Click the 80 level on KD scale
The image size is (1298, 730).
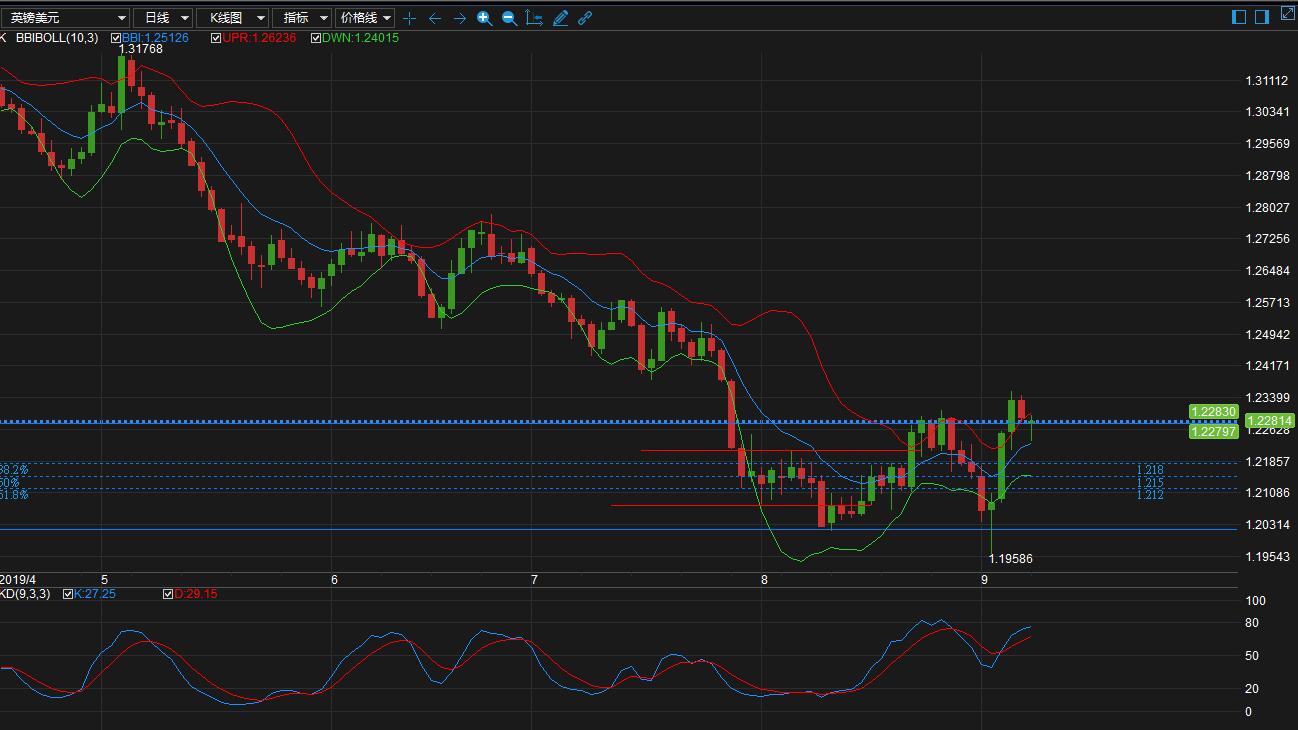point(1252,623)
